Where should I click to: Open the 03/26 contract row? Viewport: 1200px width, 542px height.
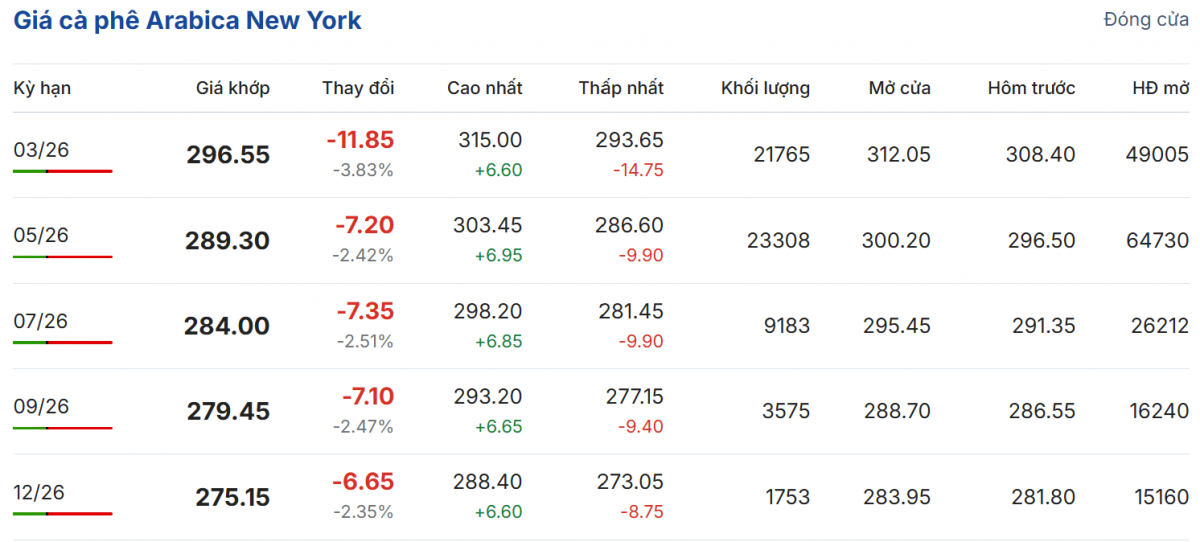click(41, 150)
